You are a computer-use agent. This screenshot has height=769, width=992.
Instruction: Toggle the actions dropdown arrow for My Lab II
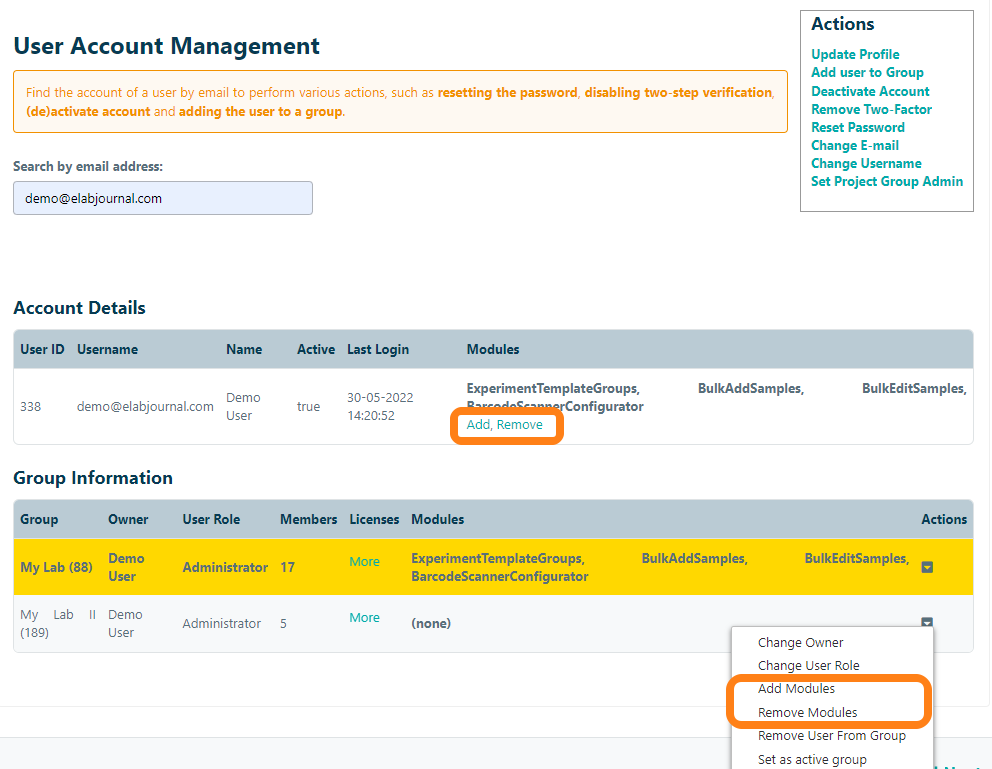point(927,623)
